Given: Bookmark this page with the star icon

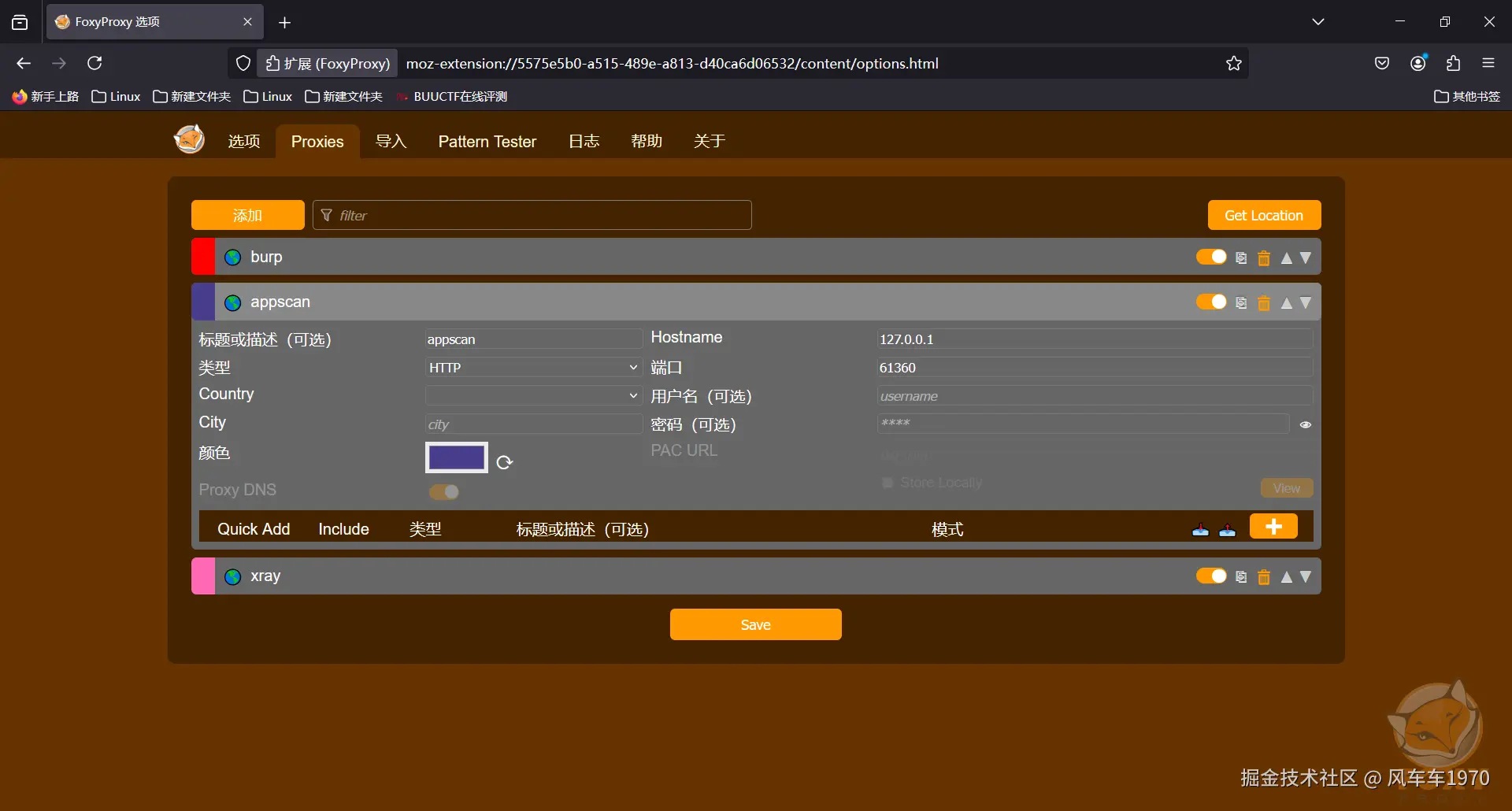Looking at the screenshot, I should pos(1234,63).
